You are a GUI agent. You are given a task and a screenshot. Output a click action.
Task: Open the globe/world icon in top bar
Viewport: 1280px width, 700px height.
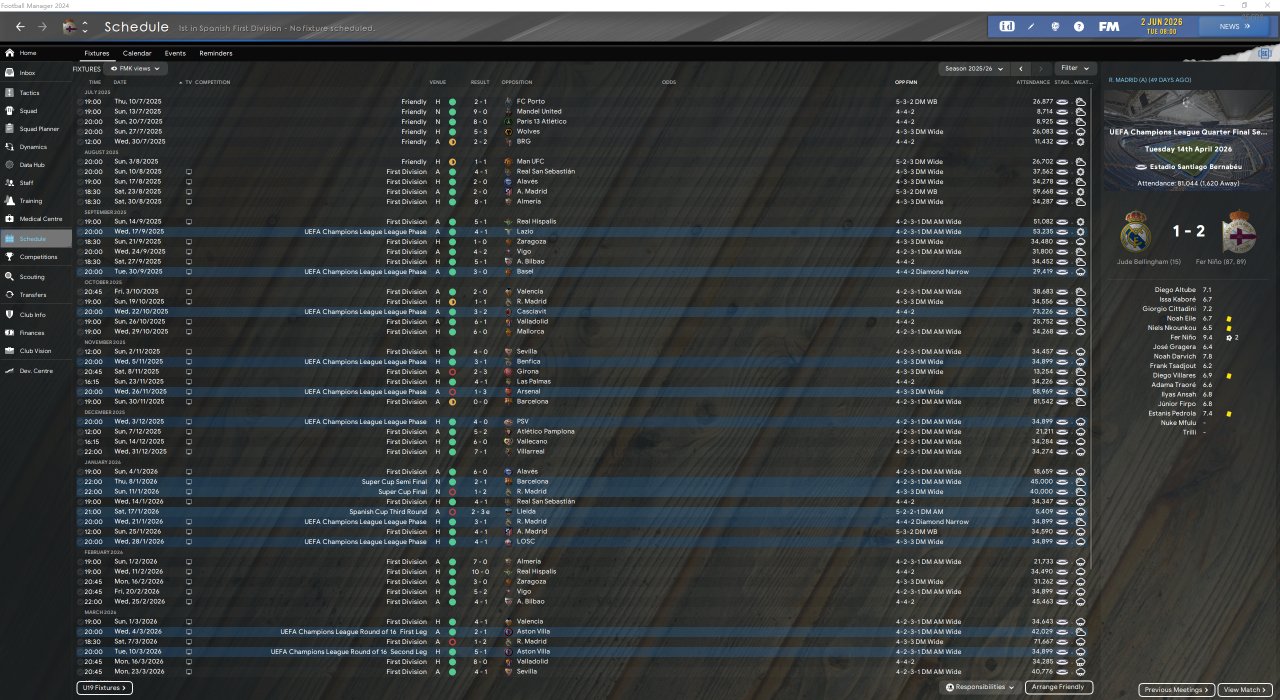(1055, 26)
